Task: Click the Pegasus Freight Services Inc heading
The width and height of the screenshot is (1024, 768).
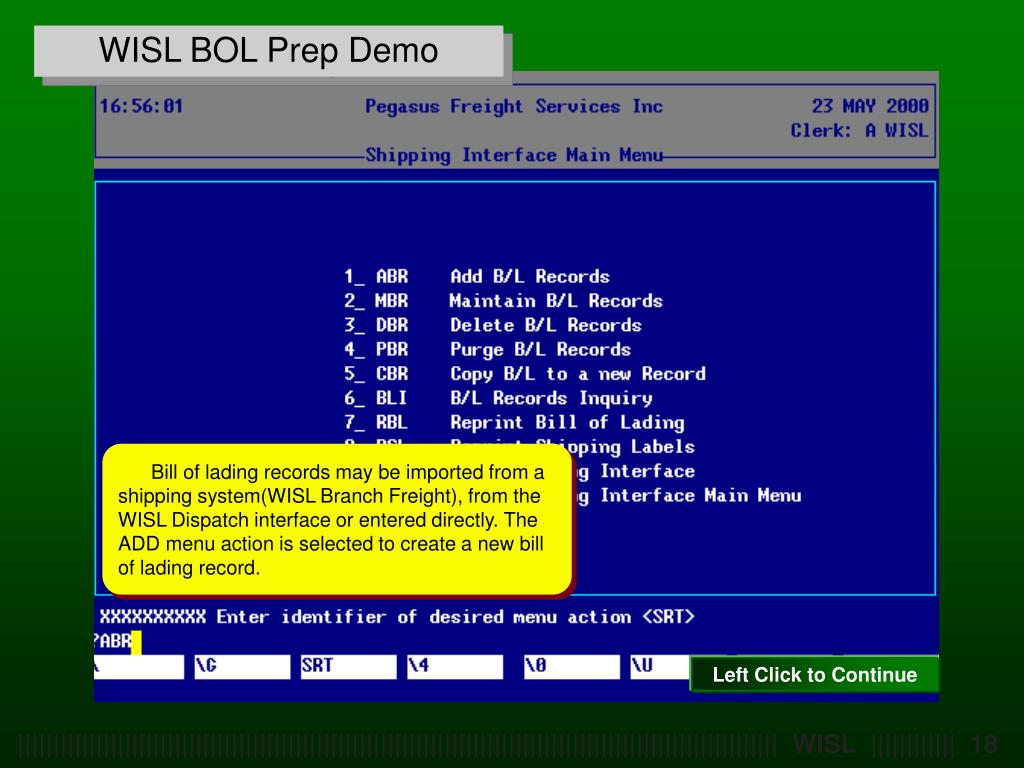Action: [x=514, y=106]
